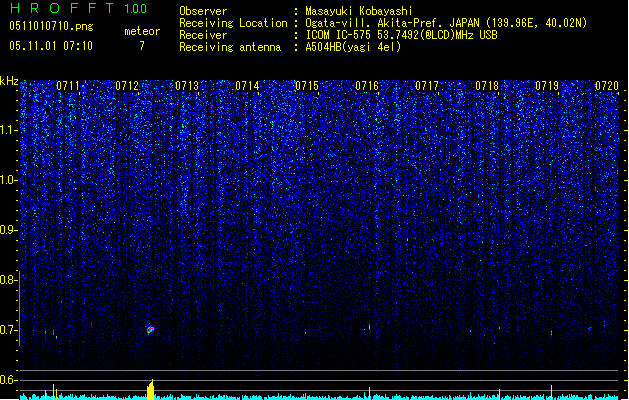629x400 pixels.
Task: Click the 1.0 kHz frequency axis label
Action: (x=8, y=180)
